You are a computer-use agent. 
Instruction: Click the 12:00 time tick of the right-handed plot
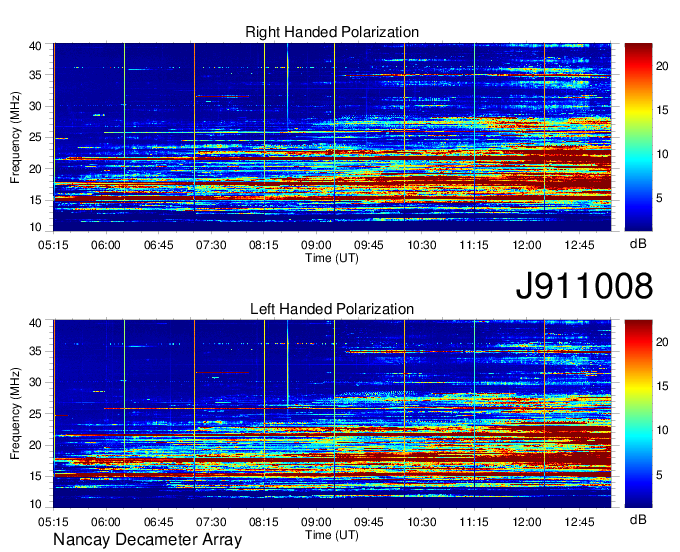tap(527, 245)
